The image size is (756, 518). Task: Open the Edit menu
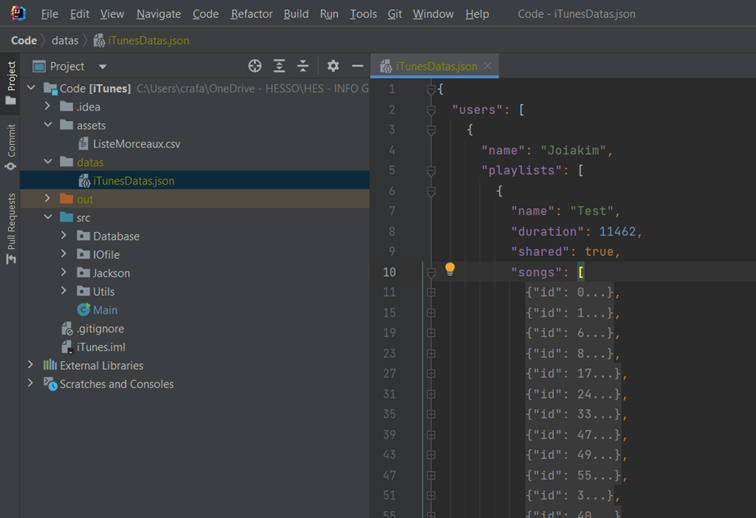pos(80,14)
